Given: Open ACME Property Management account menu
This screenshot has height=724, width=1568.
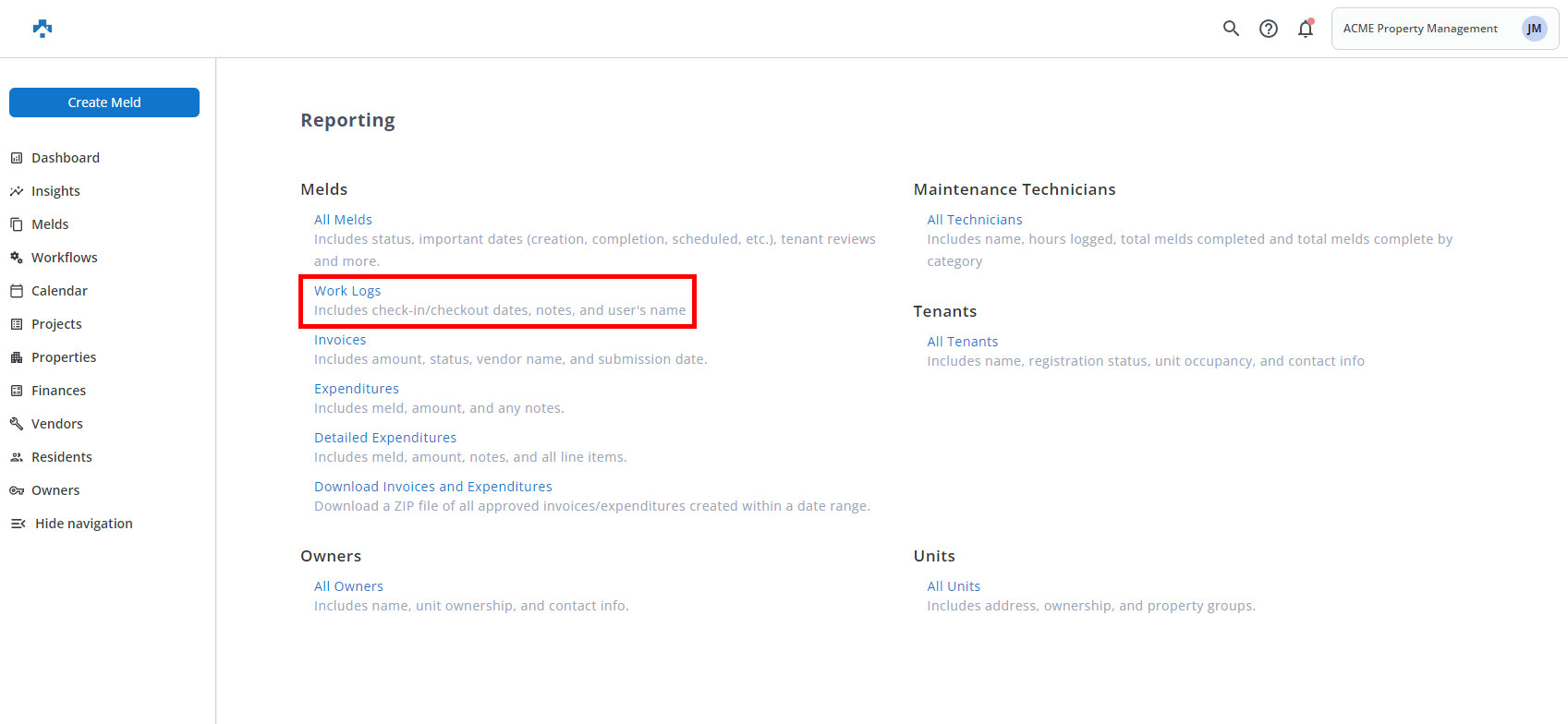Looking at the screenshot, I should (x=1419, y=29).
